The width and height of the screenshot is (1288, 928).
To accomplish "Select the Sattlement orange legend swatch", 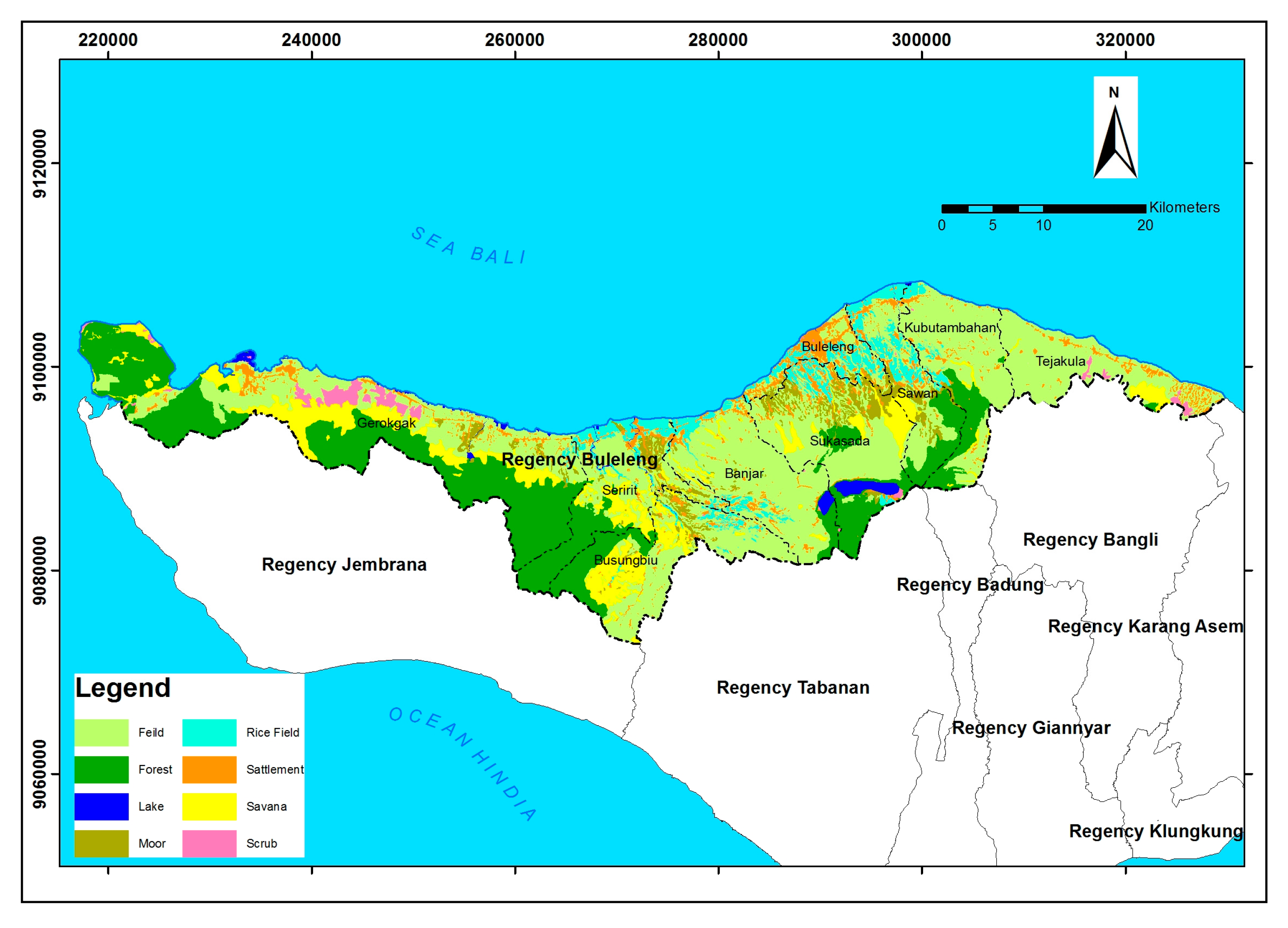I will 209,769.
